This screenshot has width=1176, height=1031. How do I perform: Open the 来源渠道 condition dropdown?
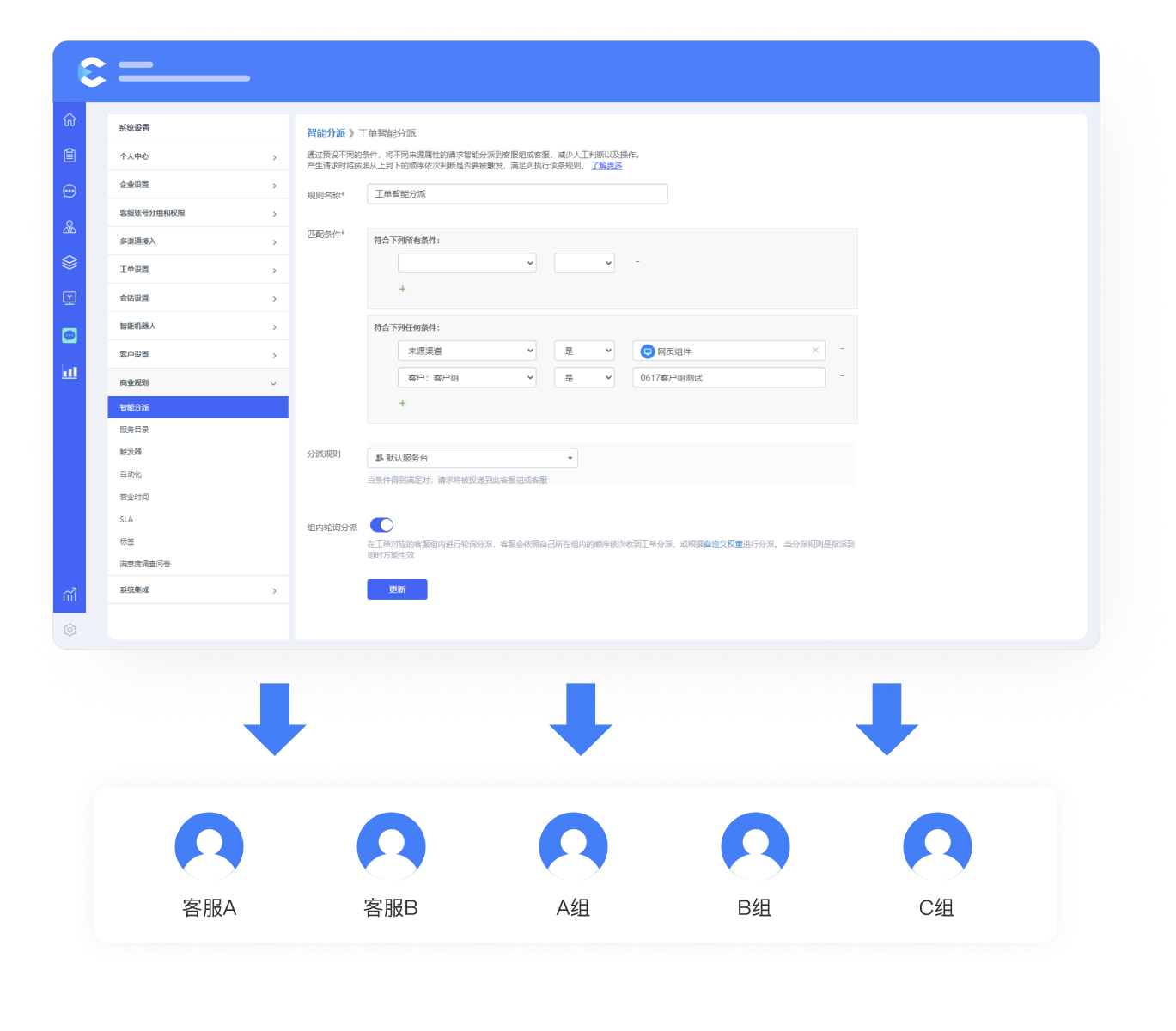pyautogui.click(x=466, y=351)
